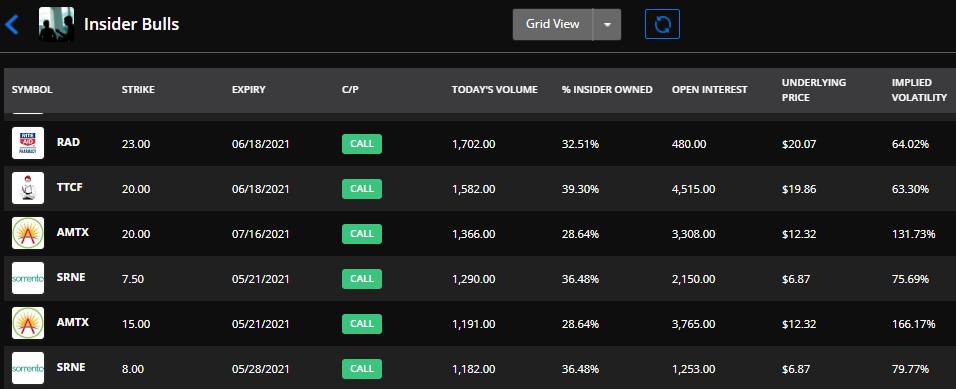Viewport: 956px width, 389px height.
Task: Click AMTX logo in 07/16/2021 row
Action: (28, 233)
